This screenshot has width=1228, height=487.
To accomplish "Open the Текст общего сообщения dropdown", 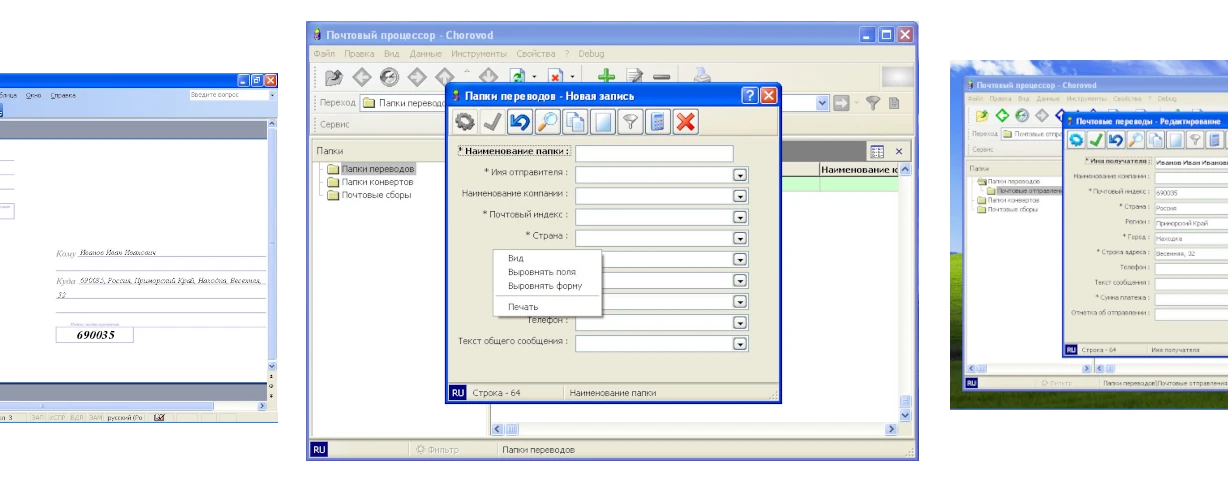I will (740, 343).
